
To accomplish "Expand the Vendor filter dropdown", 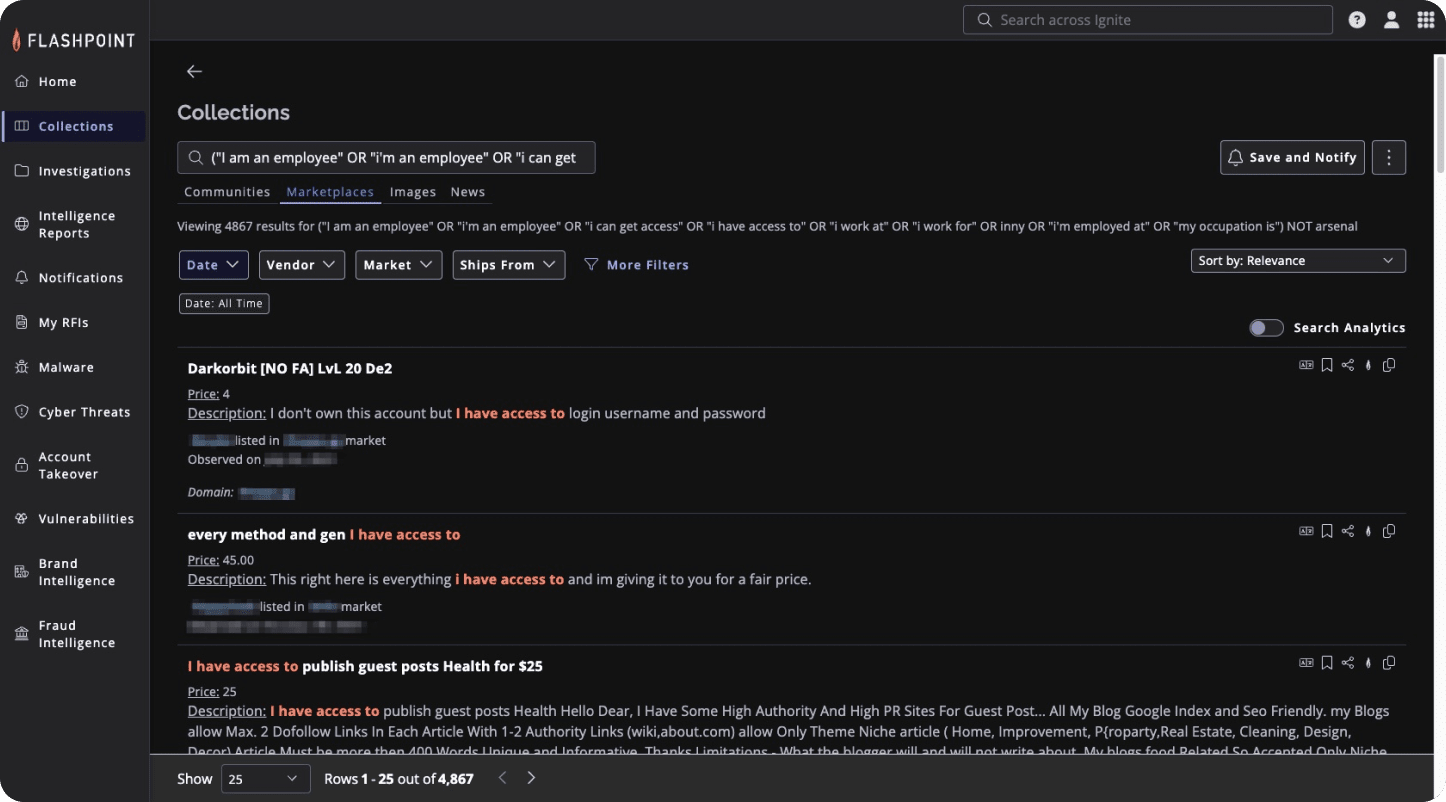I will 302,265.
